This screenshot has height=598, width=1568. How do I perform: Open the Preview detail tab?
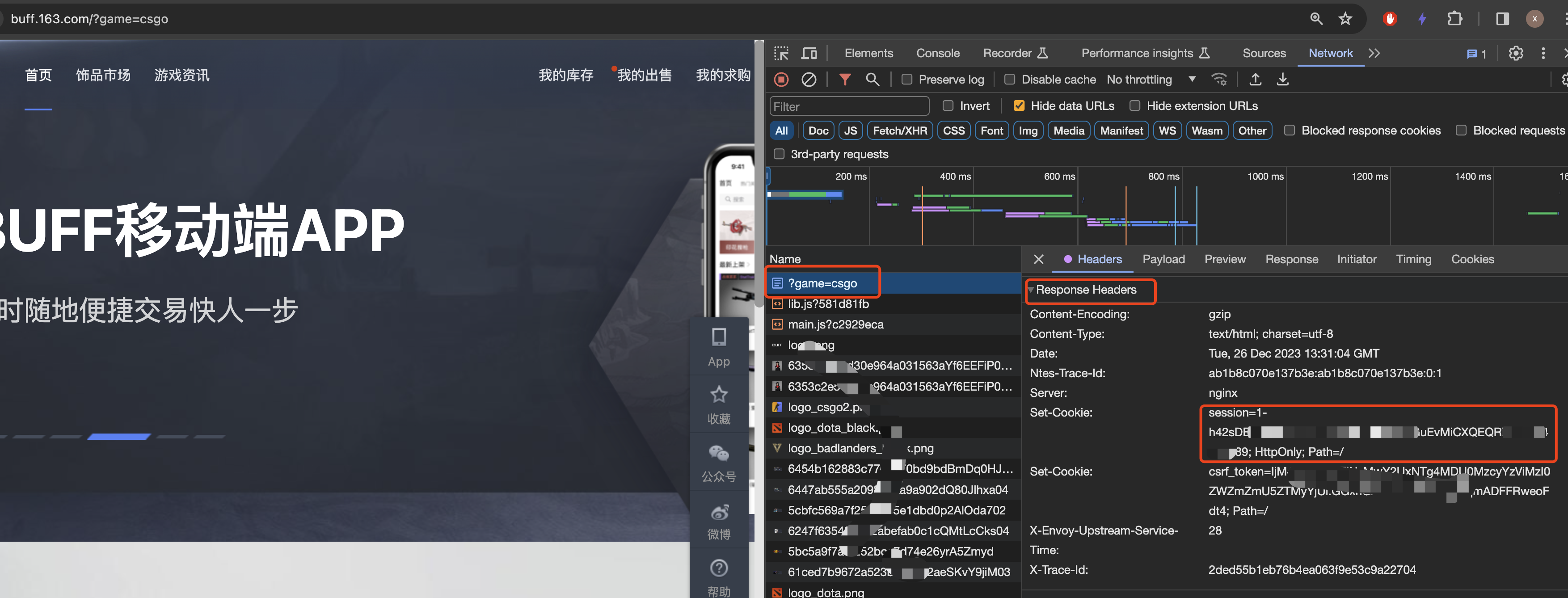(1225, 259)
